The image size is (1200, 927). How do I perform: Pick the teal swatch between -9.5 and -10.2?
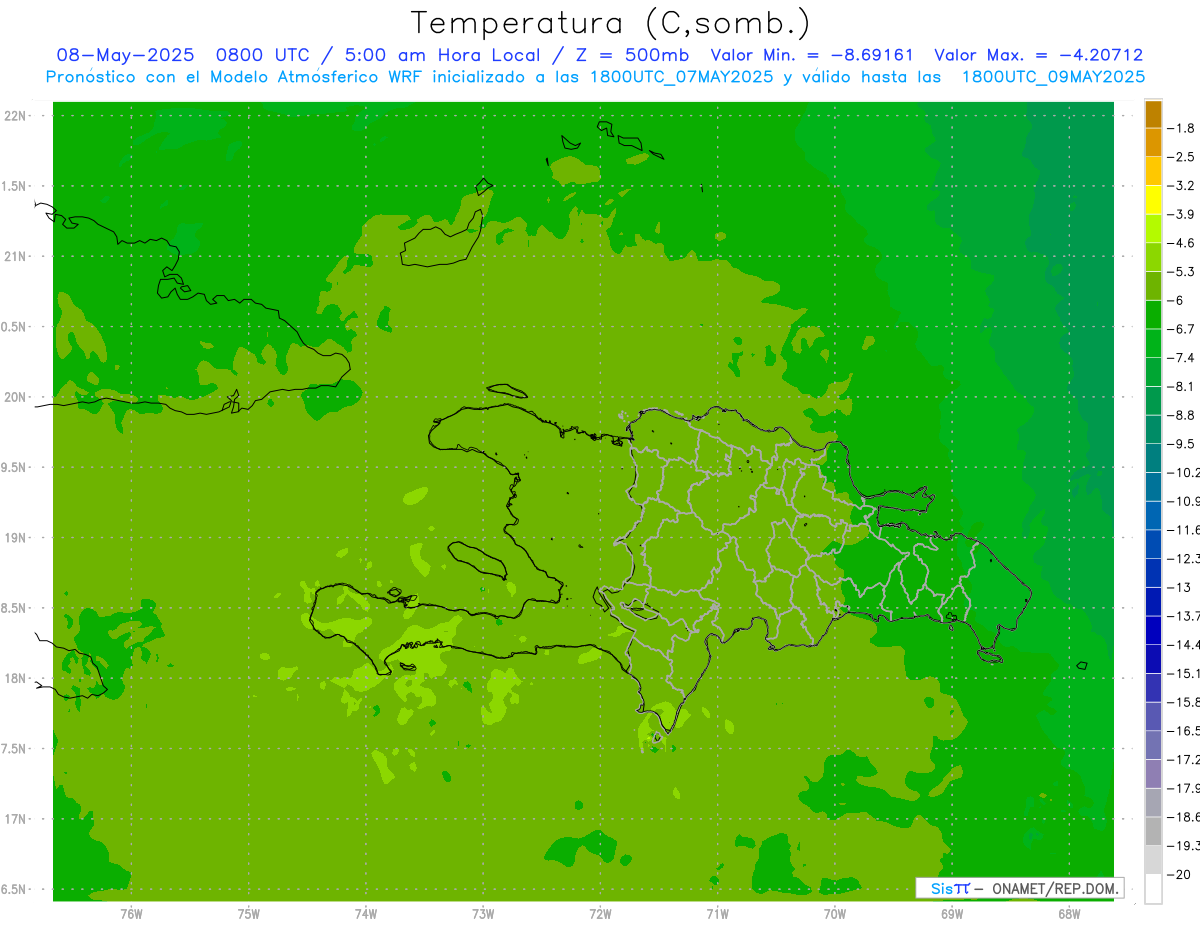click(x=1153, y=458)
